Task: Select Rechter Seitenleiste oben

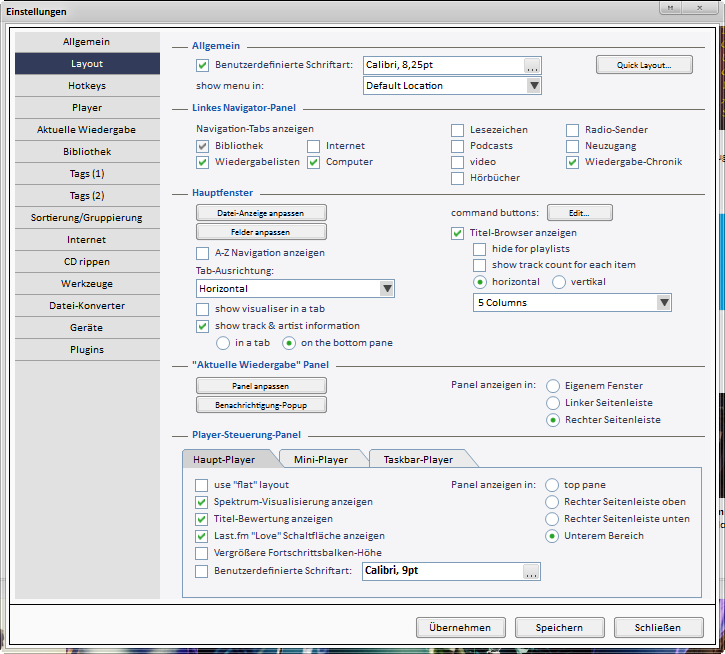Action: click(552, 502)
